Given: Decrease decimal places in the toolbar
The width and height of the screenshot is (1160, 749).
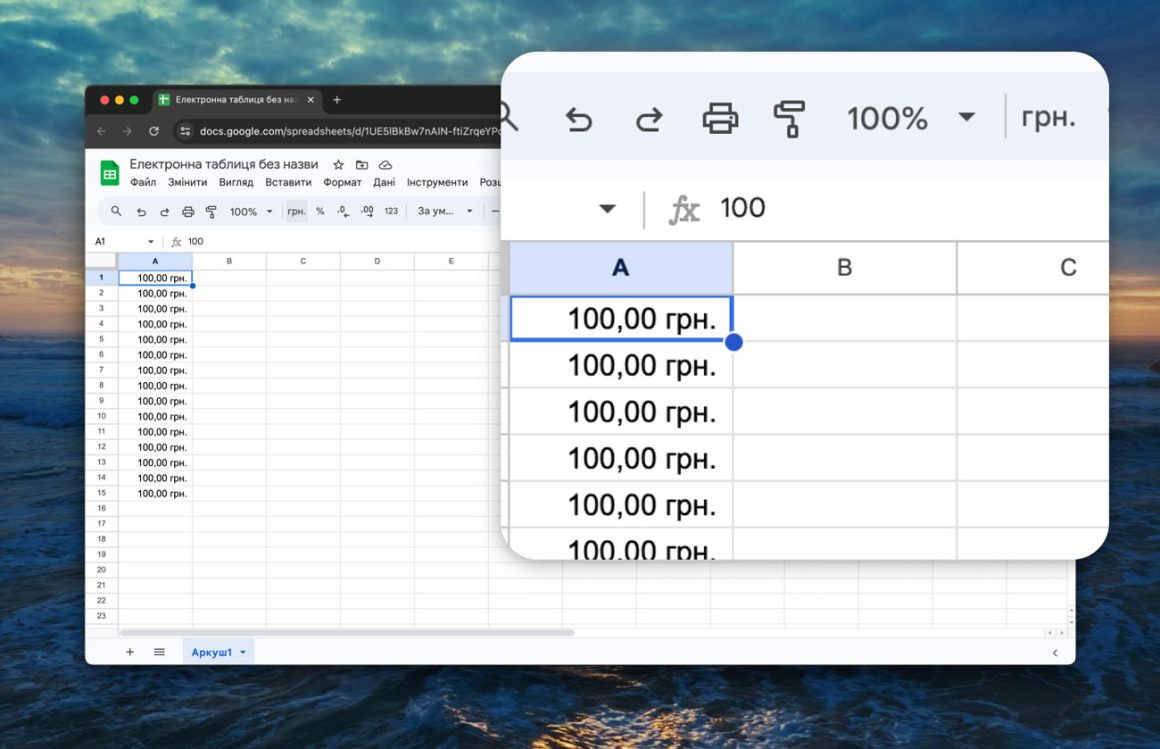Looking at the screenshot, I should (343, 211).
